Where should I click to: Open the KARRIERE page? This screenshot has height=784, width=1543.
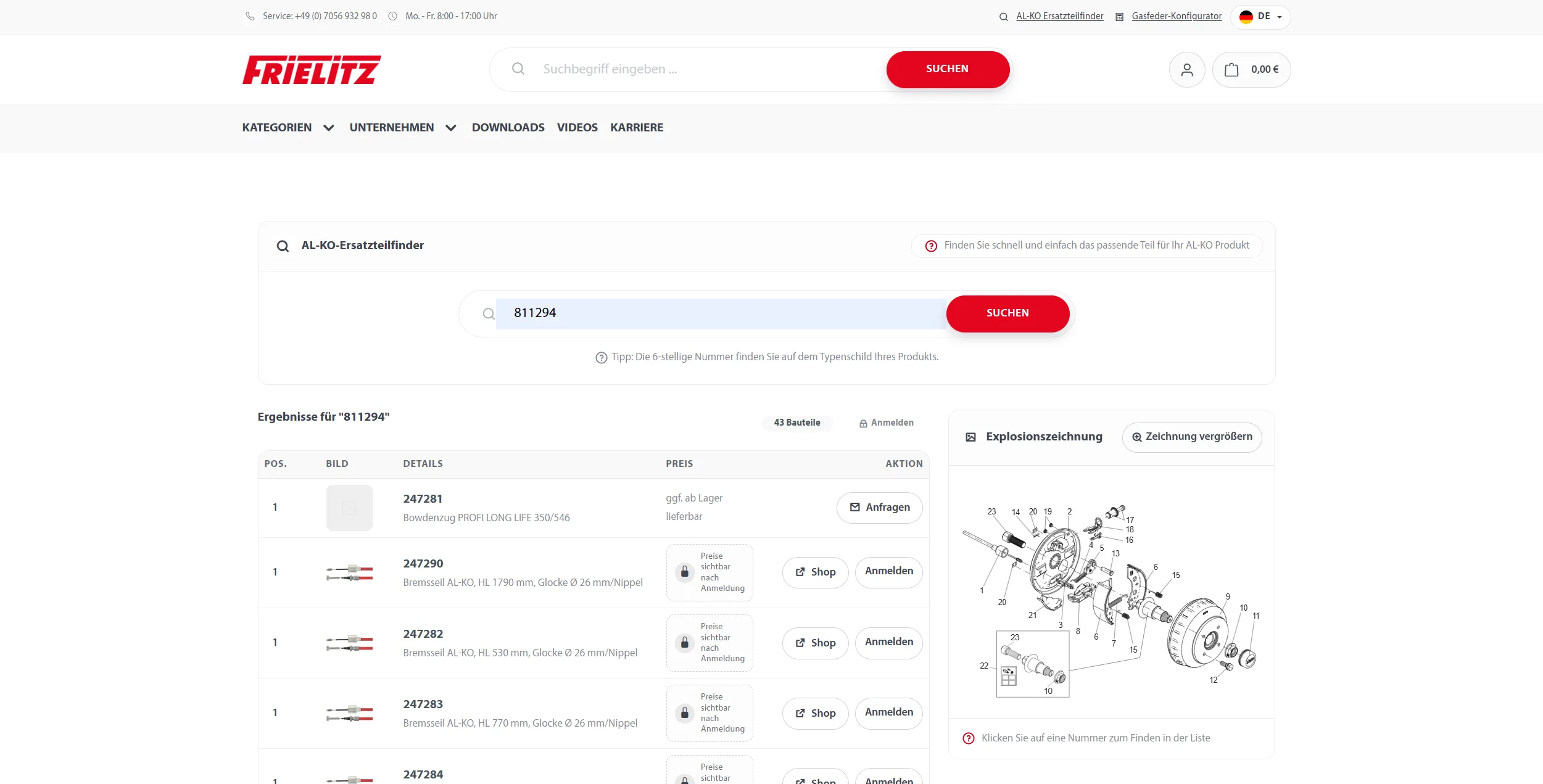[x=637, y=128]
